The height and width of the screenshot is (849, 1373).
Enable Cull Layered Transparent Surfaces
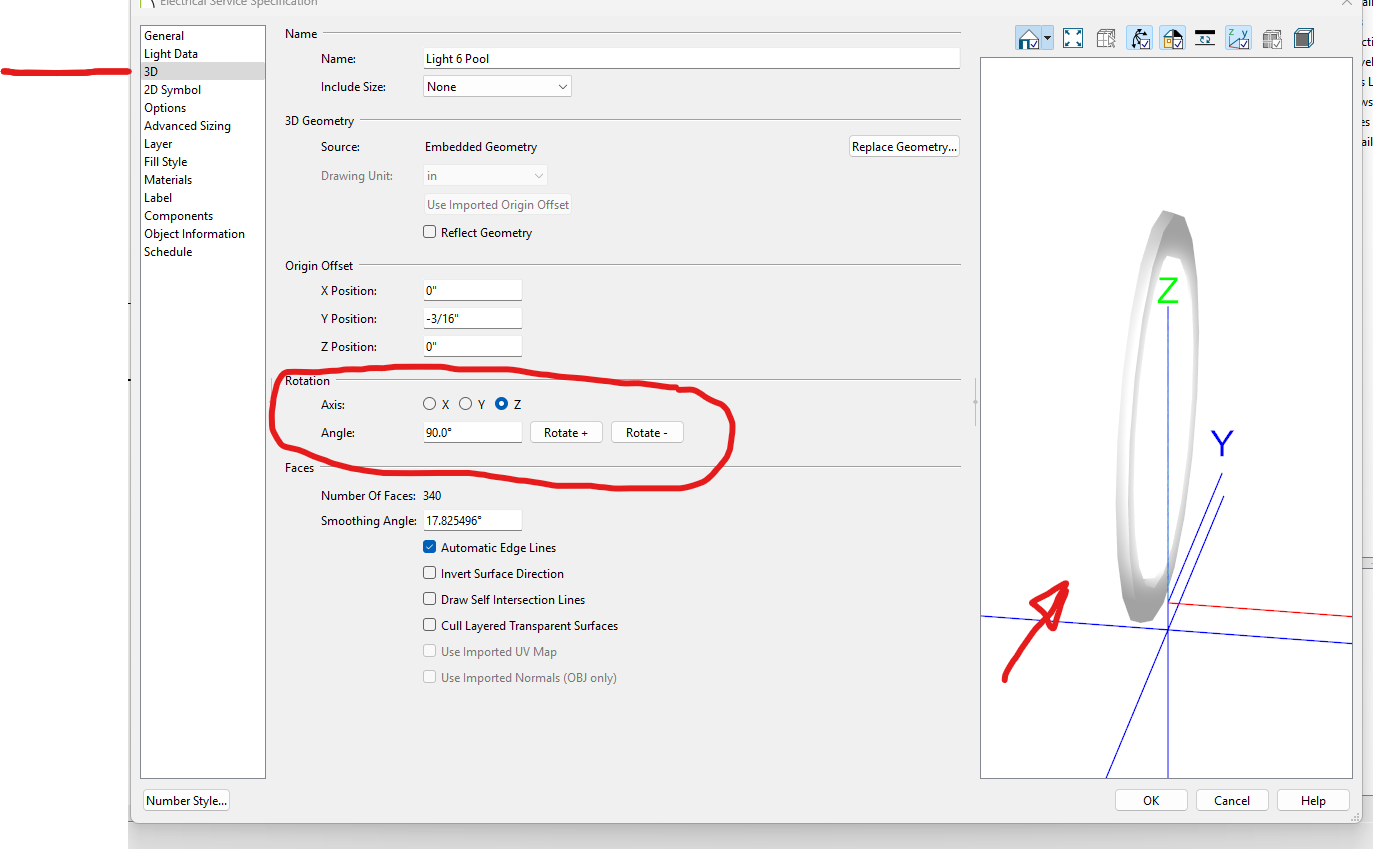click(430, 625)
